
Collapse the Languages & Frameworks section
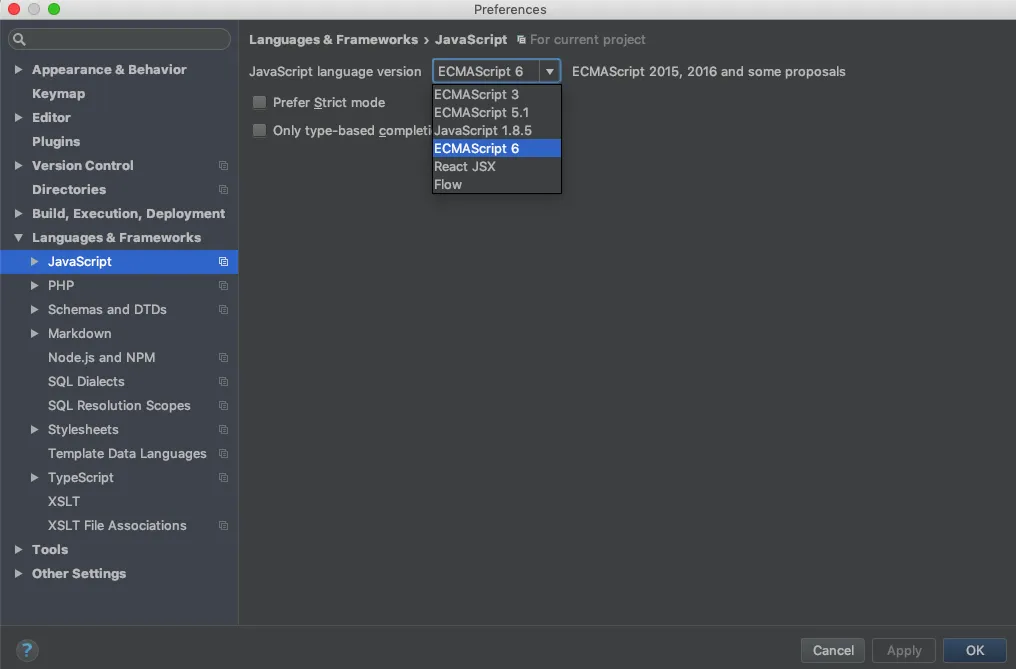coord(18,238)
